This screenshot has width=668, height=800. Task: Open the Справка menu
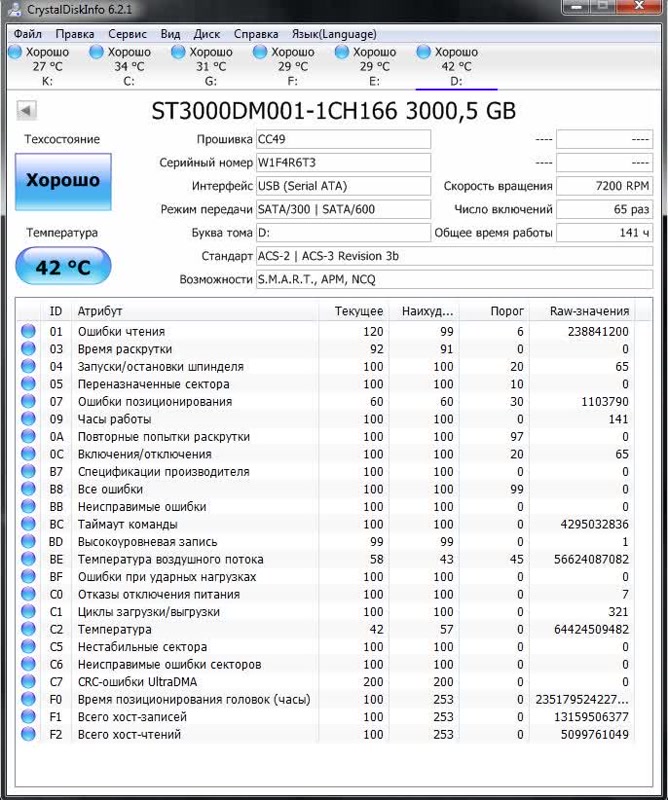tap(256, 34)
